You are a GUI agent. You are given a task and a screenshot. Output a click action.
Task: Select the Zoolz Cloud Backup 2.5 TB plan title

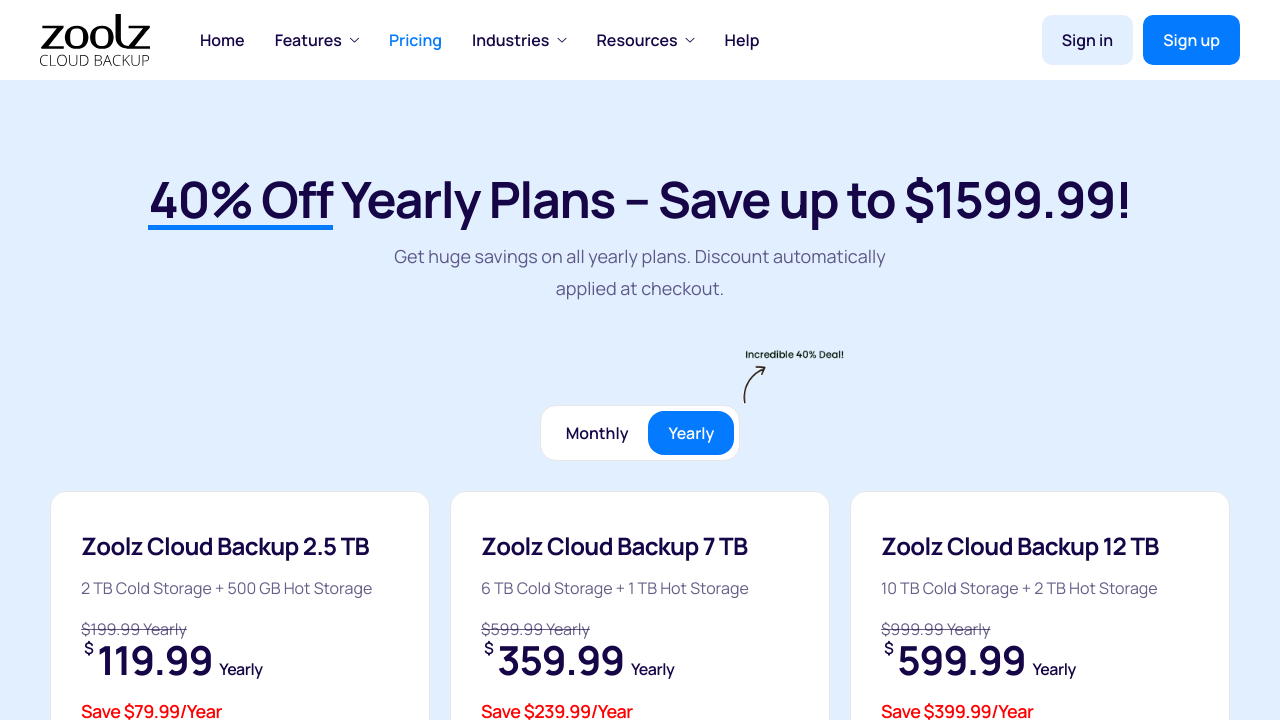(x=225, y=547)
